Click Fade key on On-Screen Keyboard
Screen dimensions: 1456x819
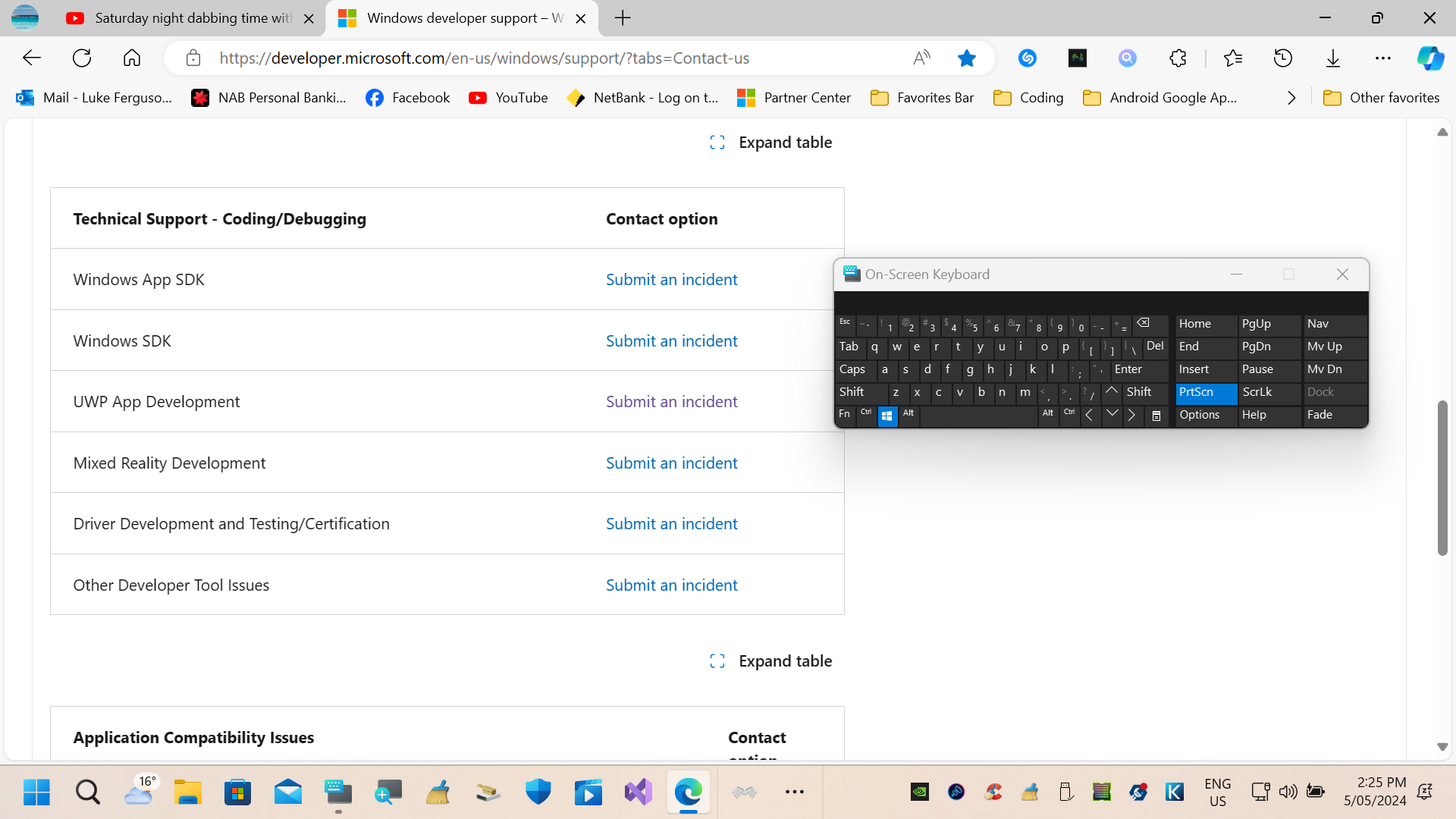[1335, 416]
